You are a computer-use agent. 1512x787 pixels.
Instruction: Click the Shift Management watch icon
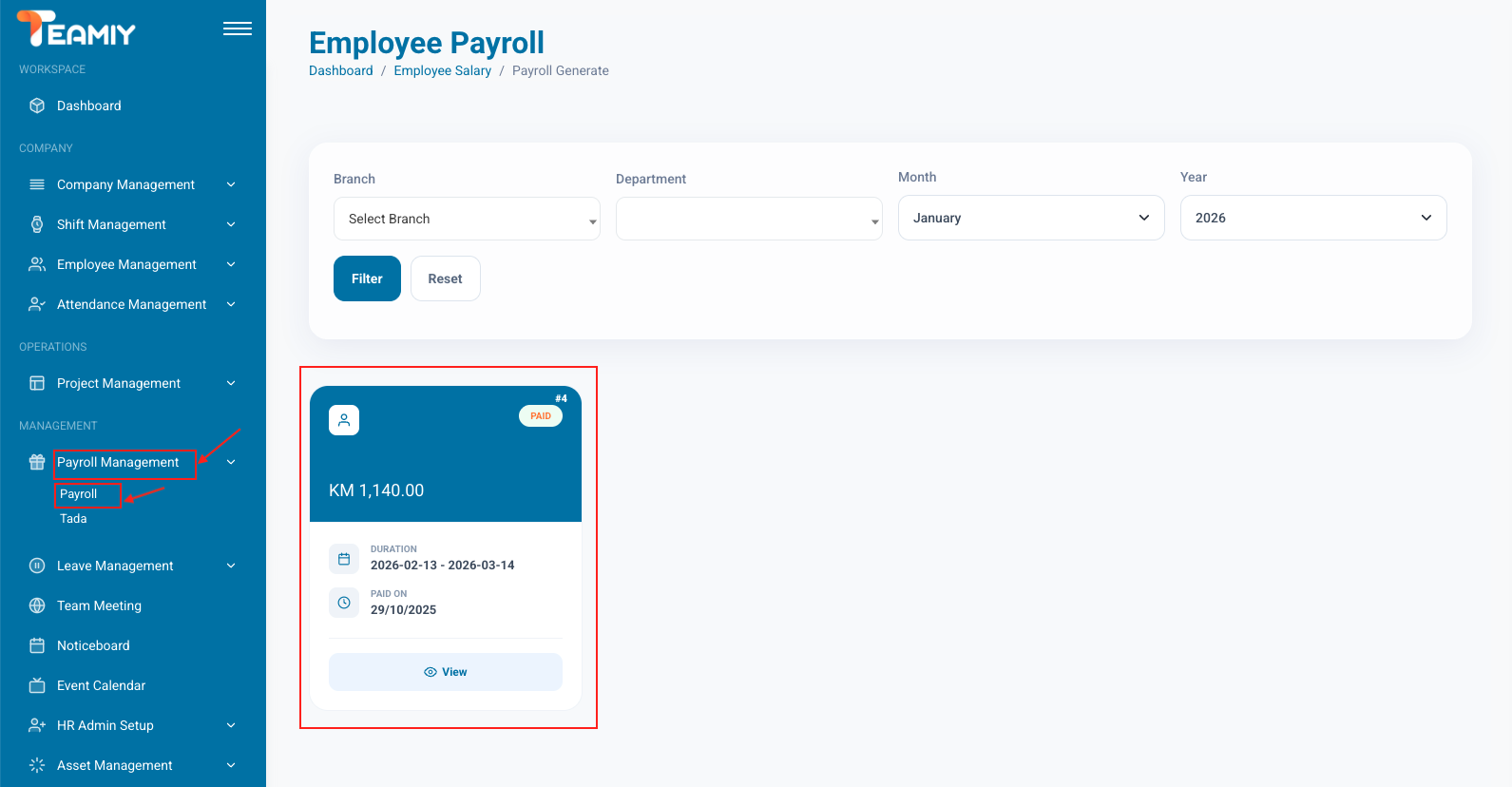click(x=37, y=224)
